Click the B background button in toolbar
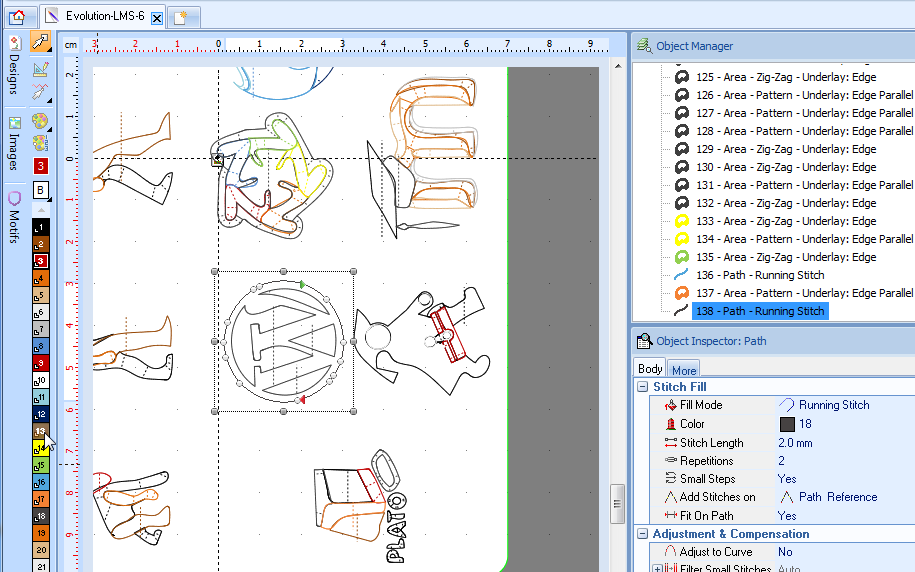The height and width of the screenshot is (572, 915). (41, 190)
